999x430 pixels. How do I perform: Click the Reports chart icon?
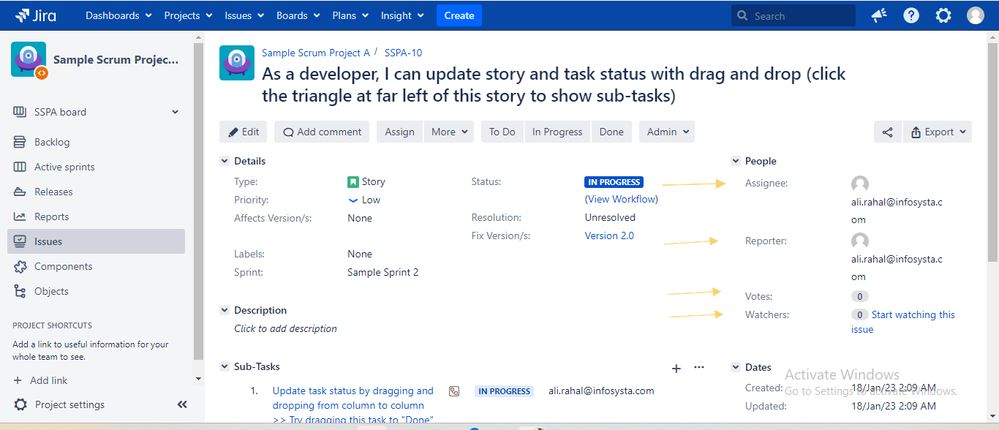(20, 217)
